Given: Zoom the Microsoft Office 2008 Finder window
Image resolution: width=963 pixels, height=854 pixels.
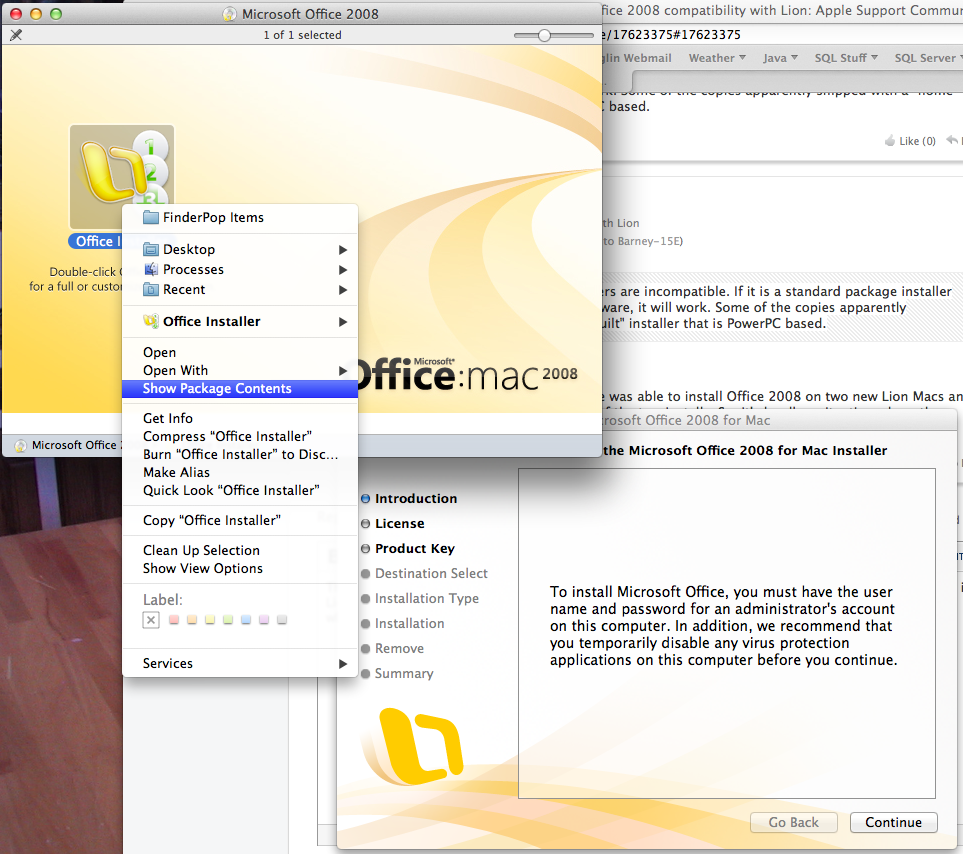Looking at the screenshot, I should [56, 14].
